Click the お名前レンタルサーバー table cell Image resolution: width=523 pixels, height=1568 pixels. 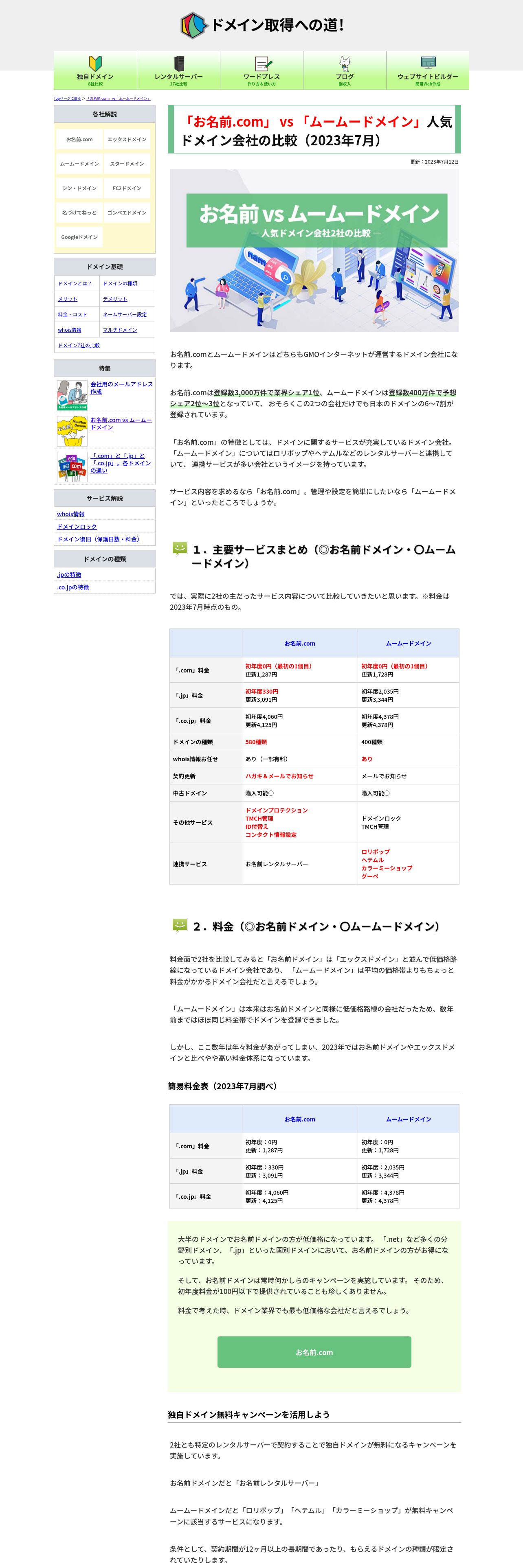click(299, 864)
